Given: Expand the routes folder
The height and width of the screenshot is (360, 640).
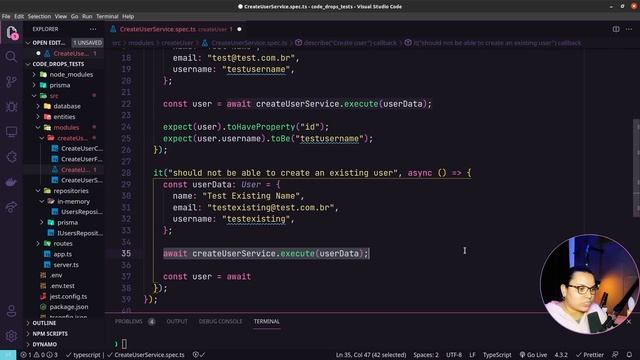Looking at the screenshot, I should pyautogui.click(x=63, y=244).
